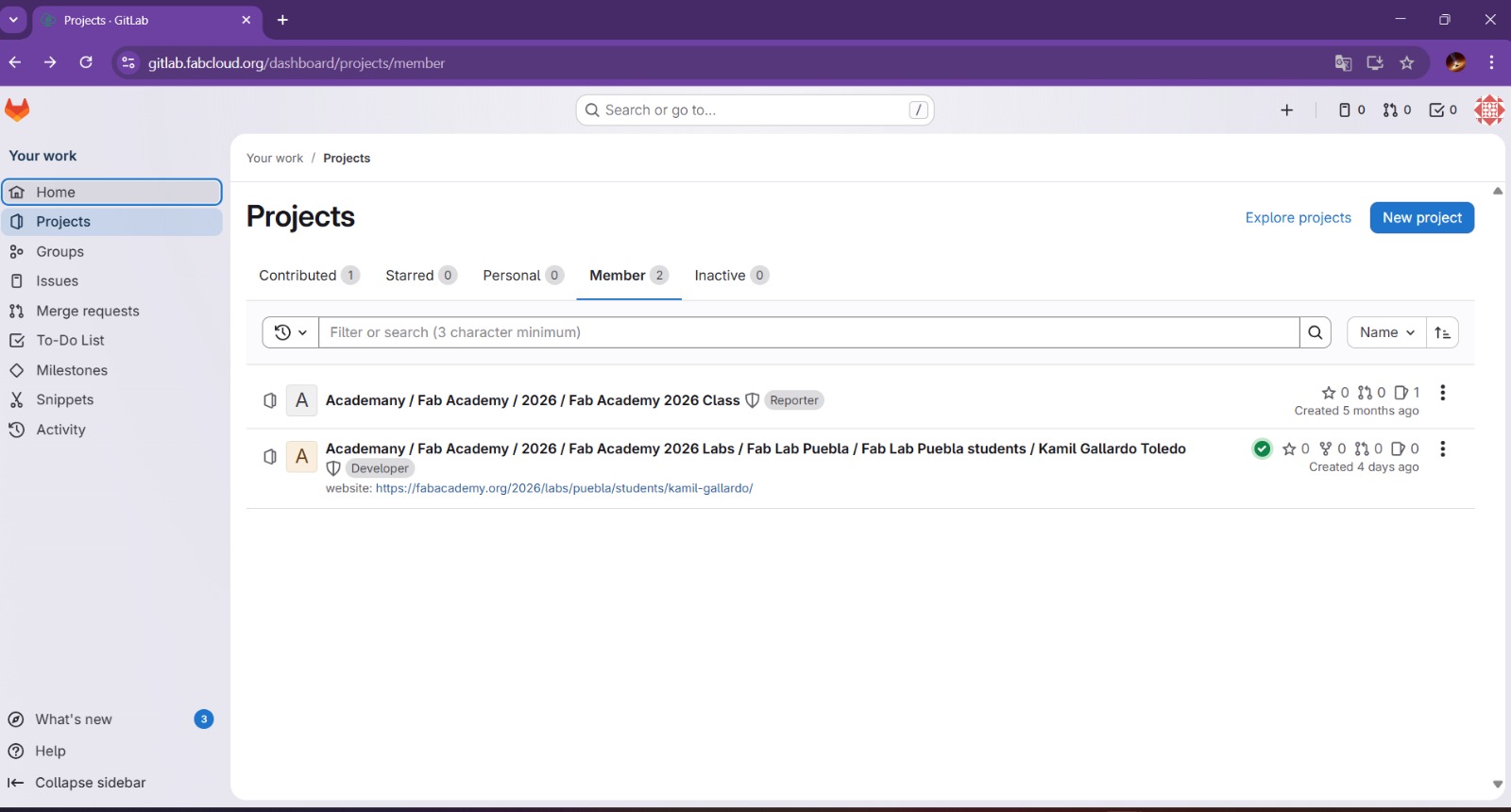Open the Chrome profile avatar
Viewport: 1511px width, 812px height.
coord(1456,62)
